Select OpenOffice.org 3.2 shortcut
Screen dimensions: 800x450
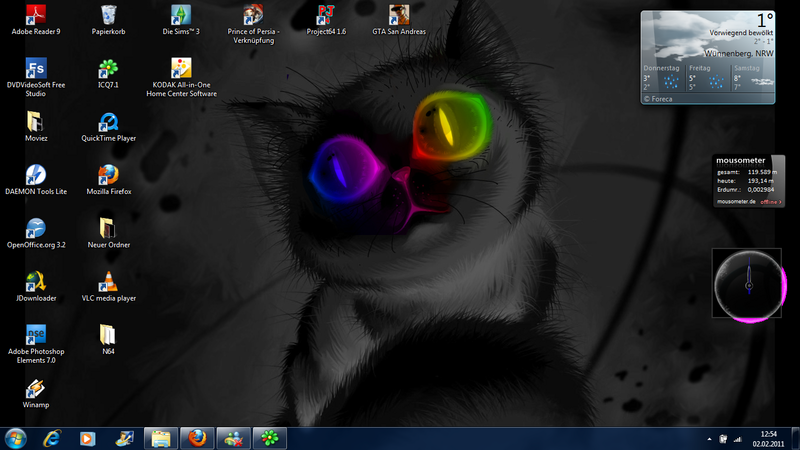36,233
